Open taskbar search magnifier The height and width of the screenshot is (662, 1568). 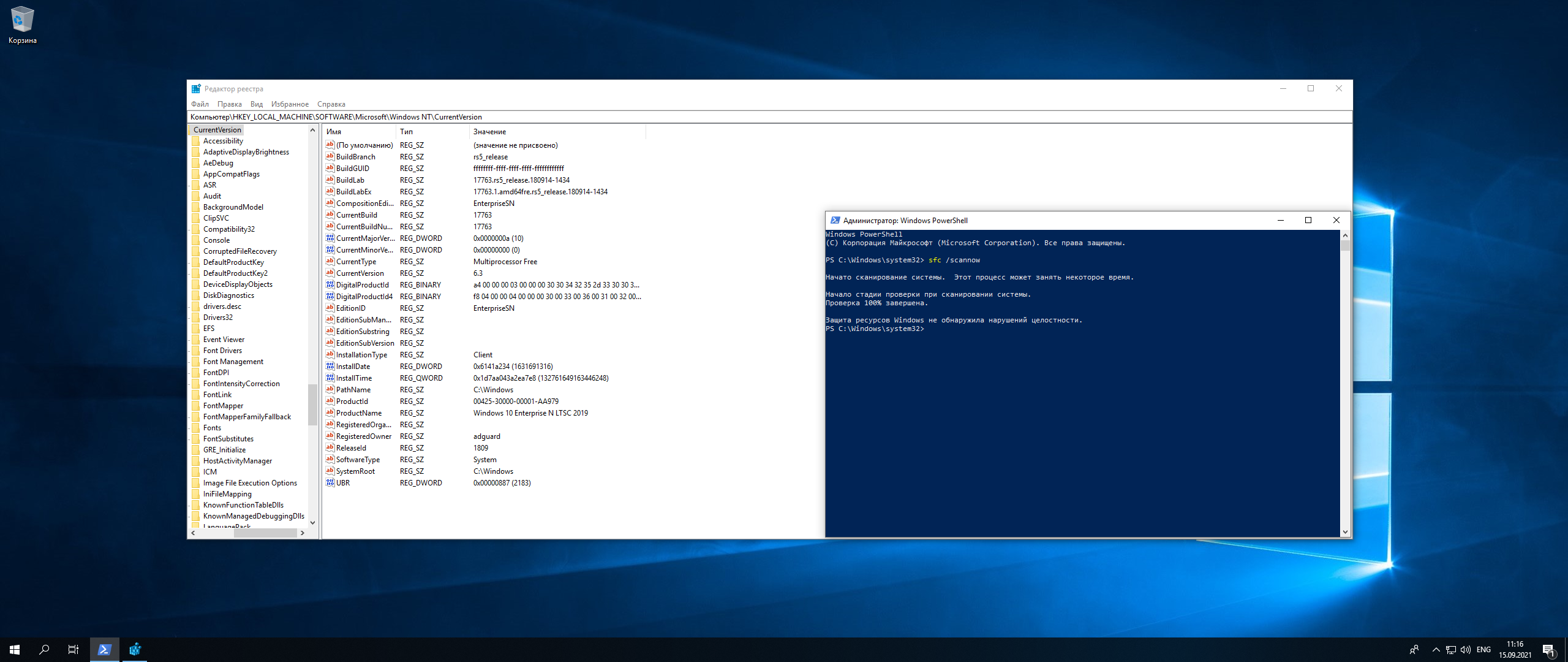coord(44,650)
